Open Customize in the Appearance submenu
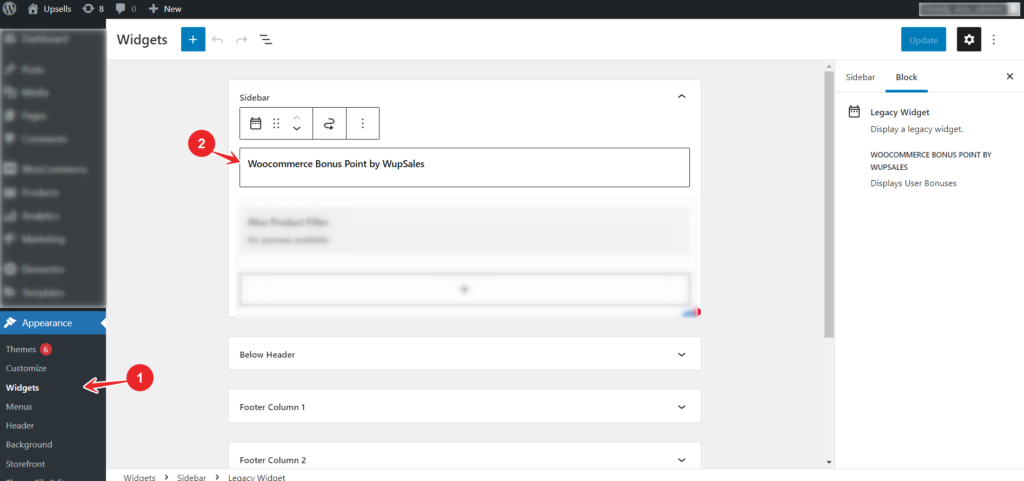This screenshot has height=481, width=1024. pos(26,368)
